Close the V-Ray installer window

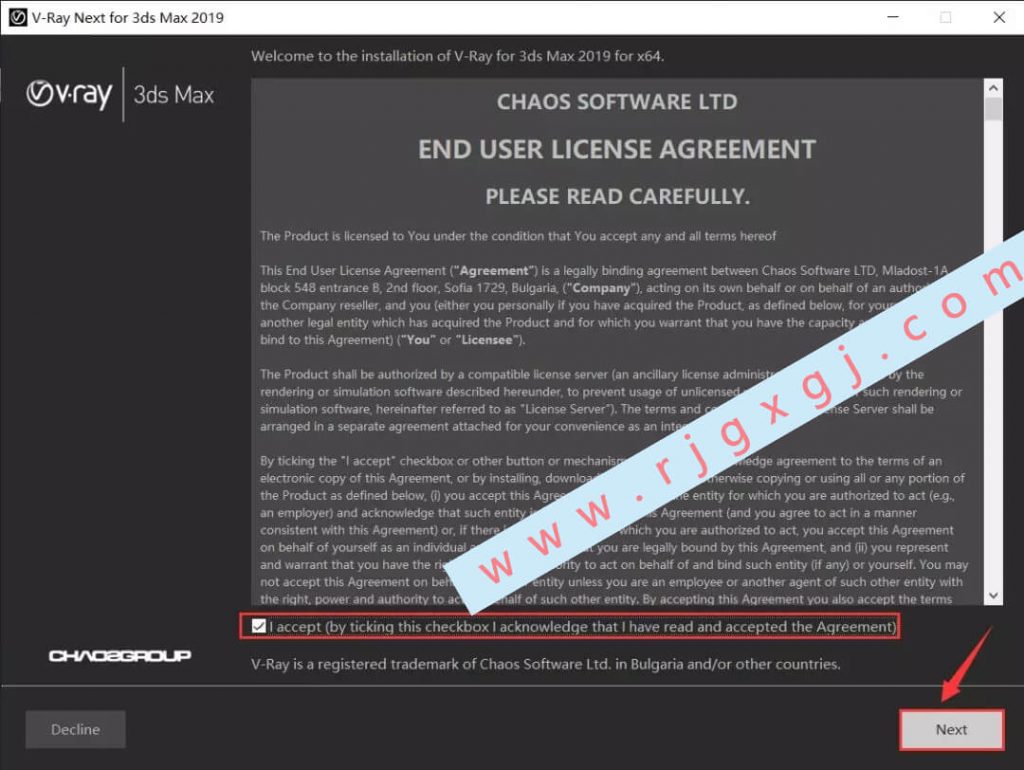[x=999, y=17]
